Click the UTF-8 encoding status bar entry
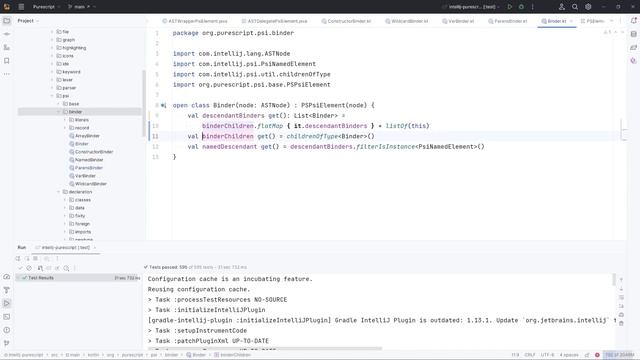 547,355
